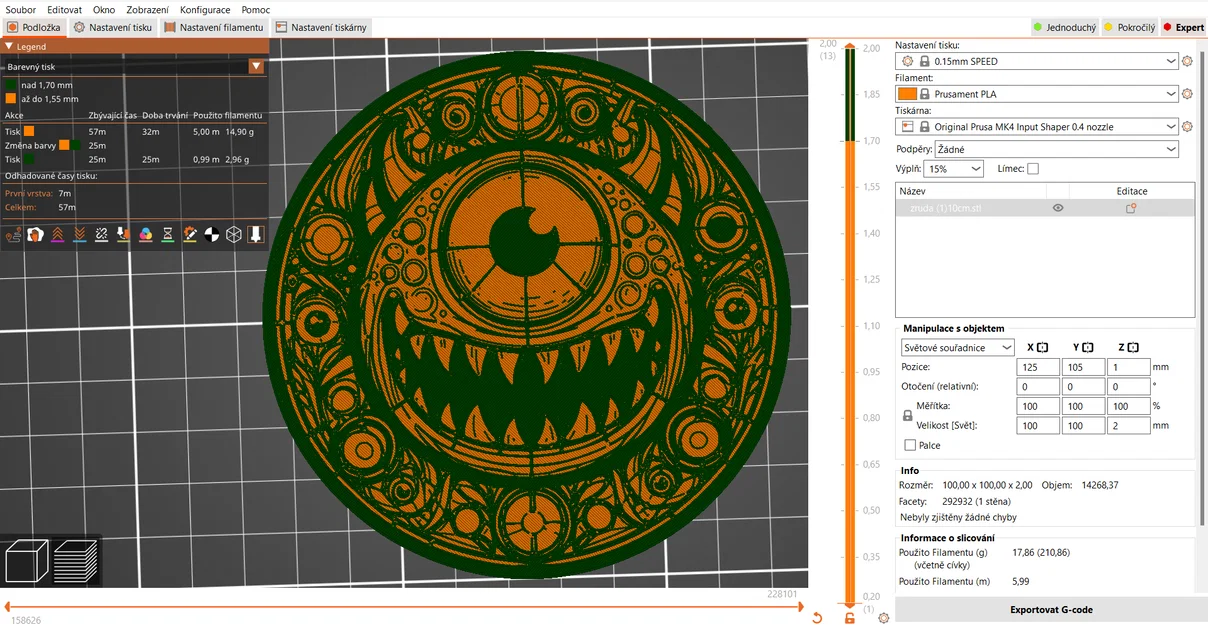Toggle retractions upward-chevron icon

57,234
